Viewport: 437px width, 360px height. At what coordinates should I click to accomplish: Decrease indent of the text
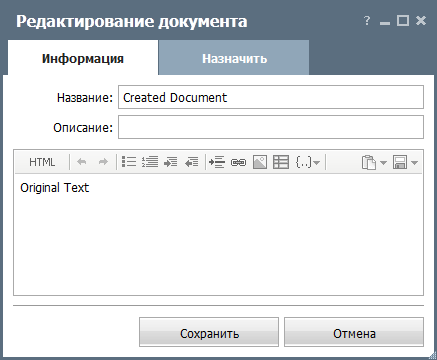point(192,162)
